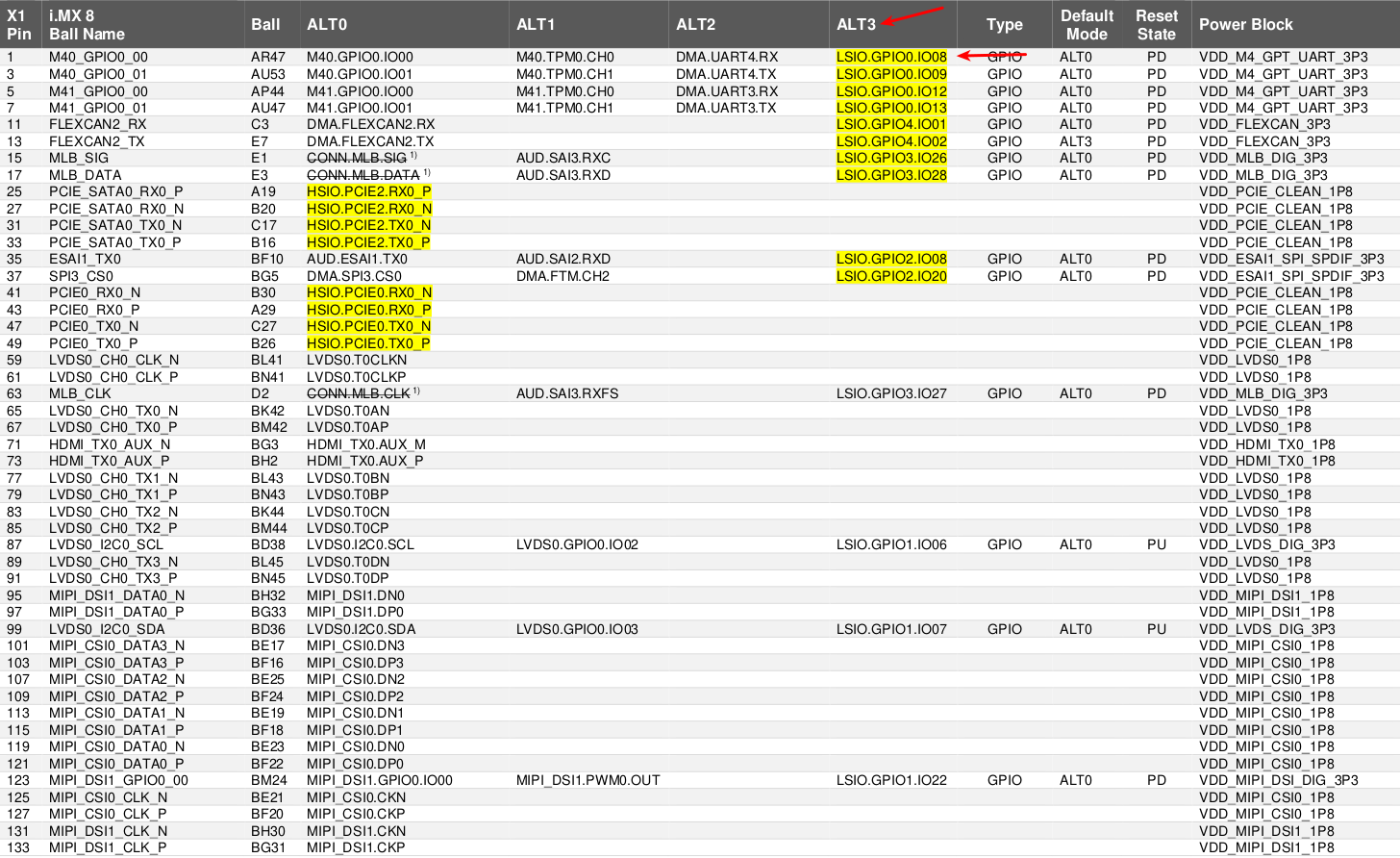Click the ALT3 column header

[x=856, y=25]
